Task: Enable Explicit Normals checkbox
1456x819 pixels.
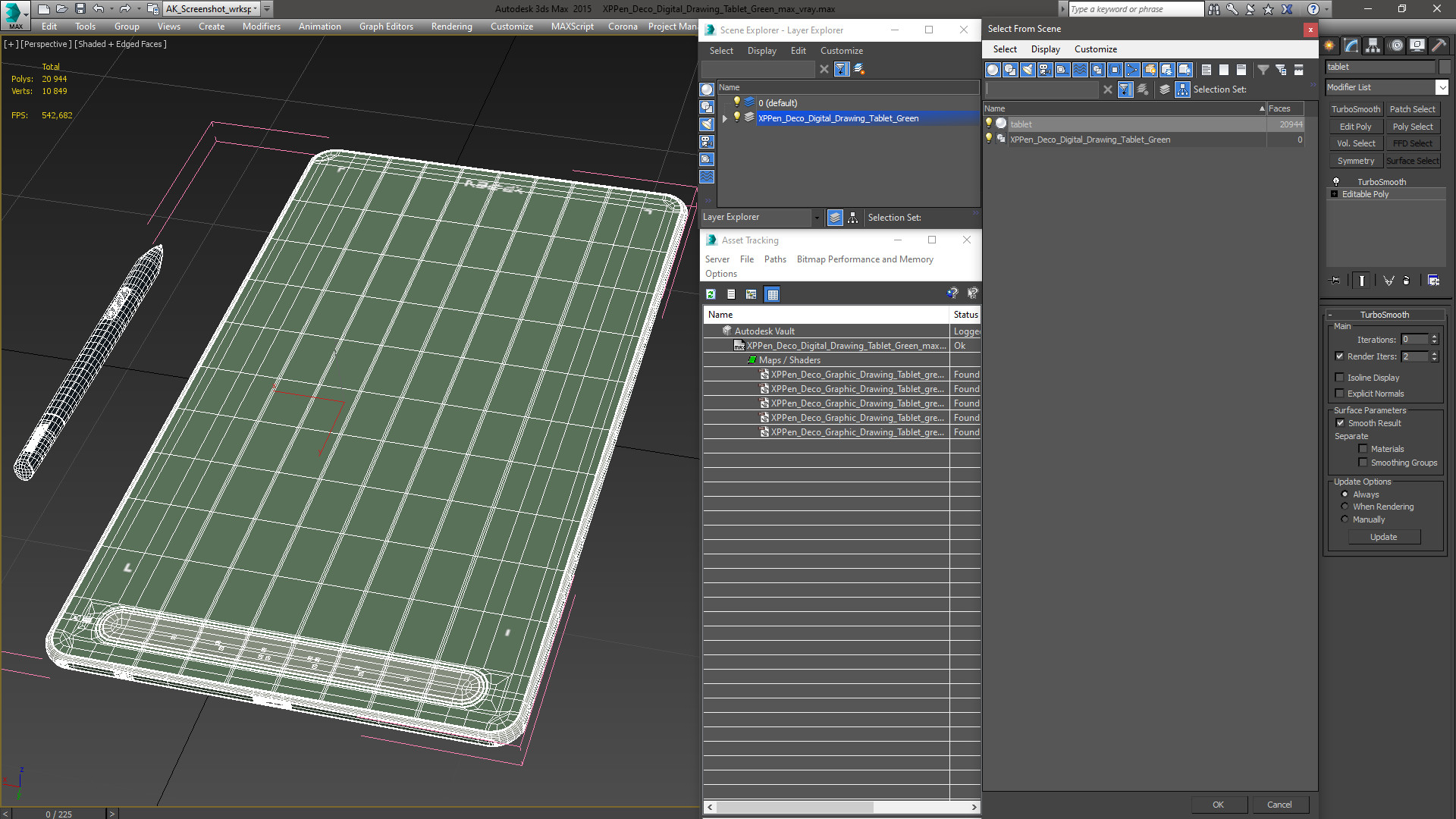Action: coord(1339,394)
